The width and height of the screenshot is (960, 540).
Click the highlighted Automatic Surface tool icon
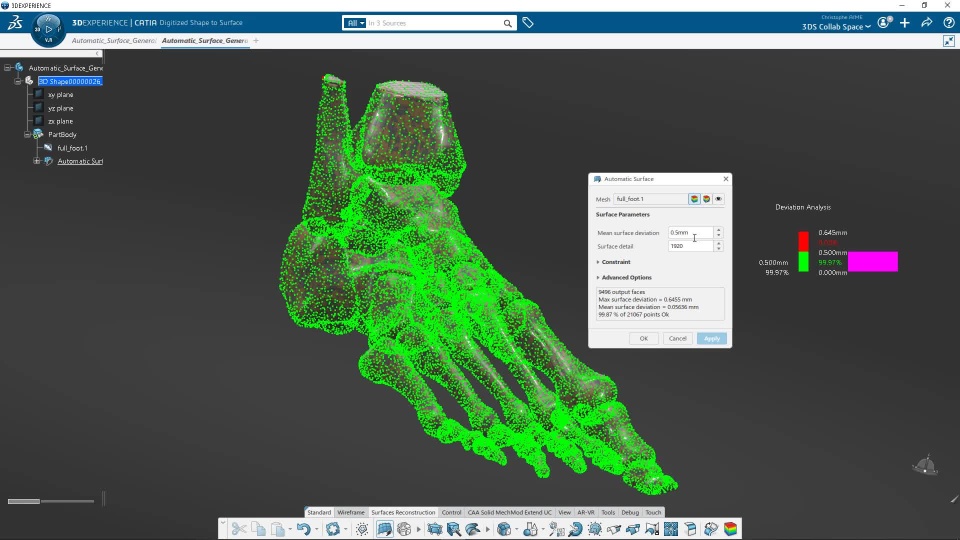pos(384,529)
